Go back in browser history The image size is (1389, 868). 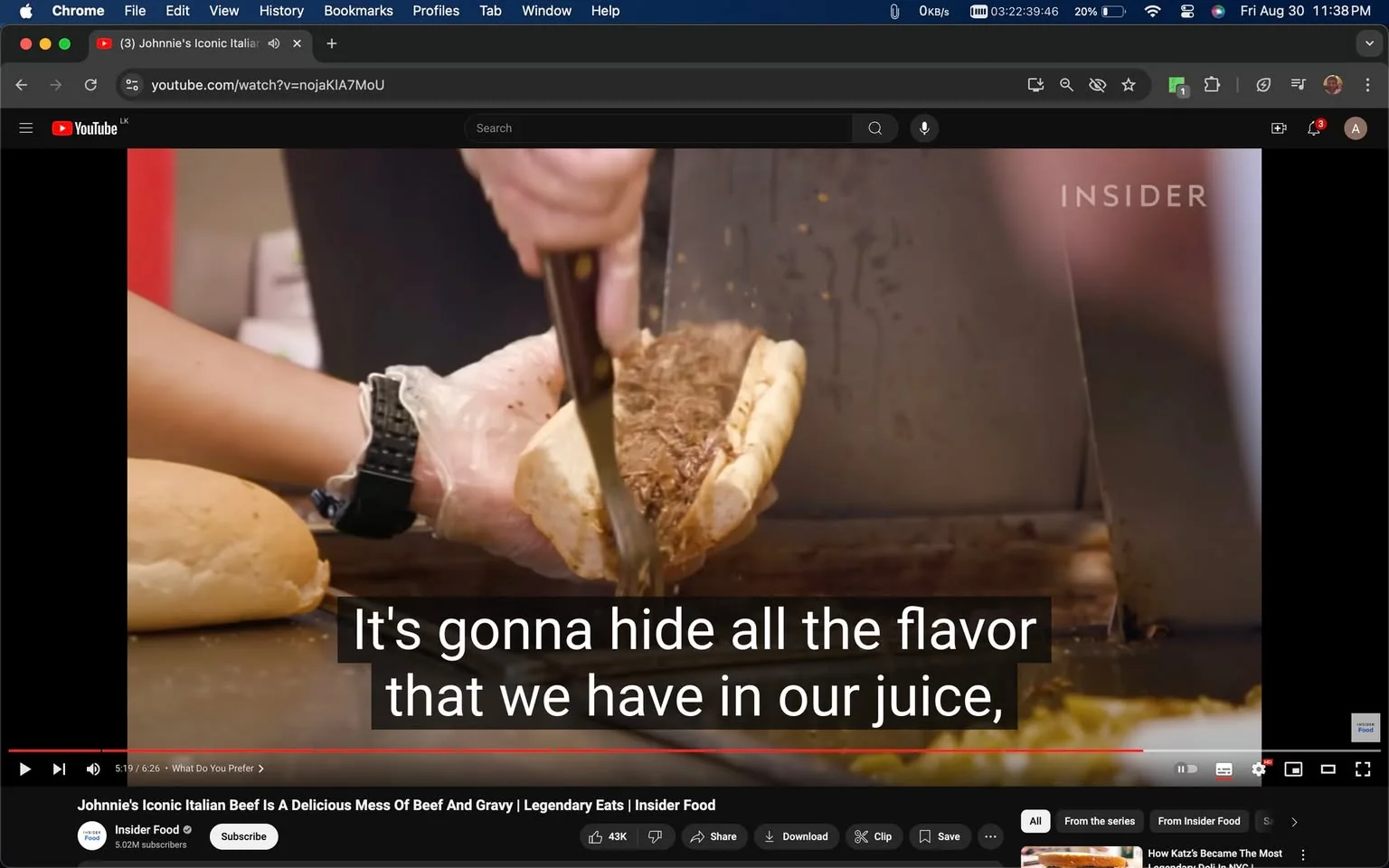click(22, 85)
